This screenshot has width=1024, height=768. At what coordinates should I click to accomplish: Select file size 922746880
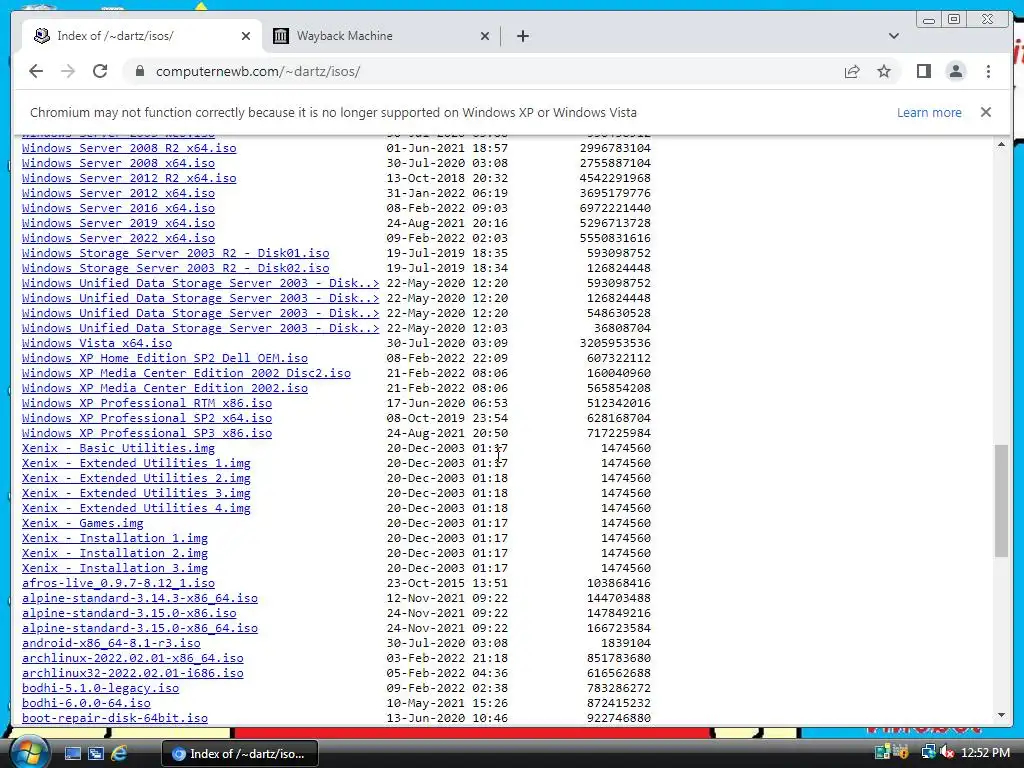click(x=618, y=719)
